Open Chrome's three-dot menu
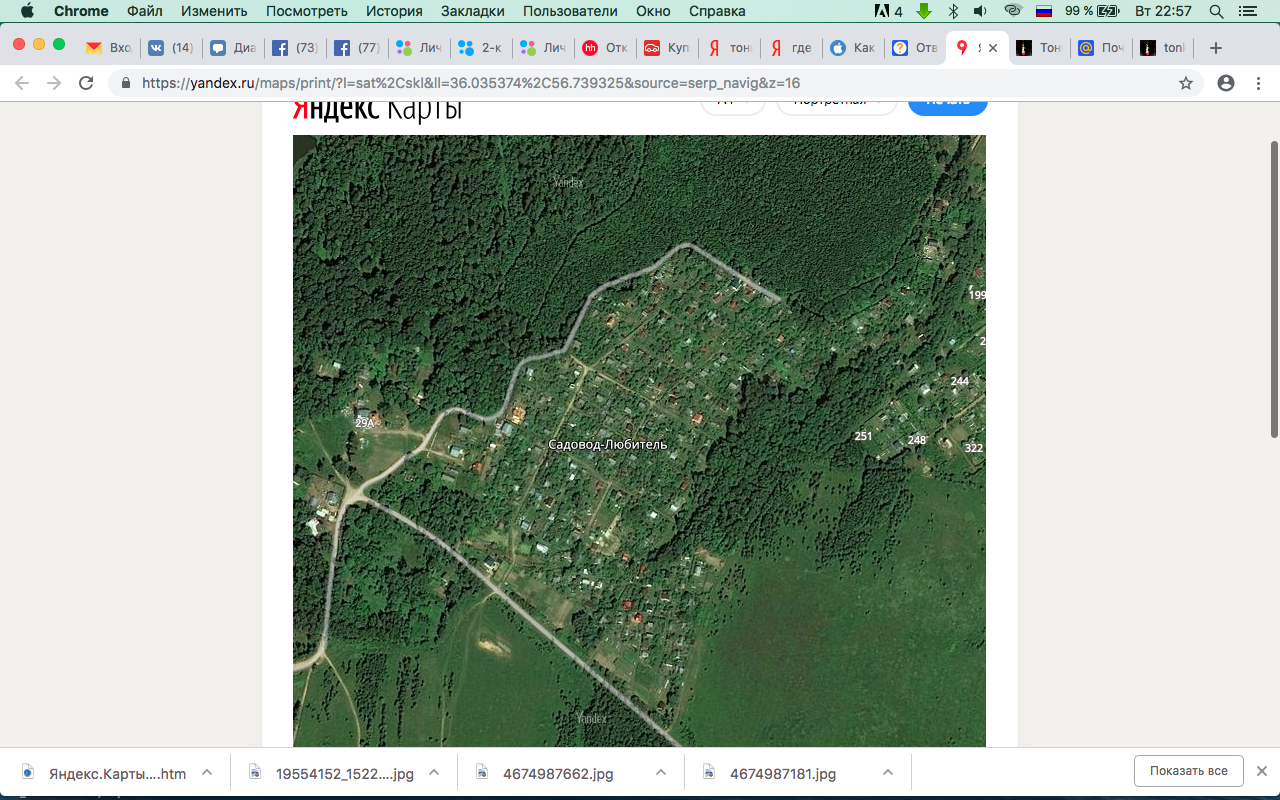The image size is (1280, 800). coord(1258,83)
